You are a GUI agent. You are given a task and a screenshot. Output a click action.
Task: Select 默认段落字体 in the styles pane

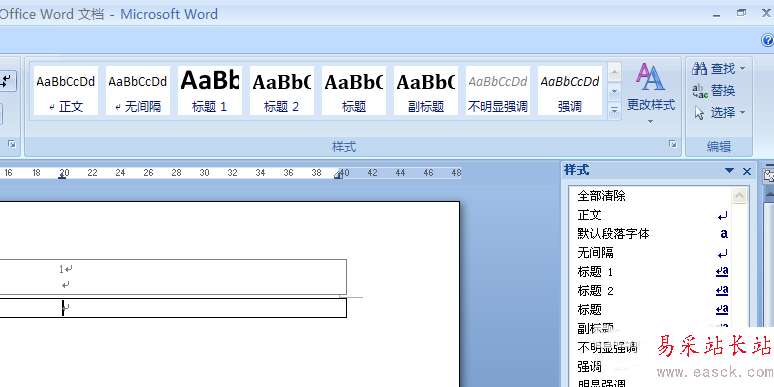[x=650, y=234]
